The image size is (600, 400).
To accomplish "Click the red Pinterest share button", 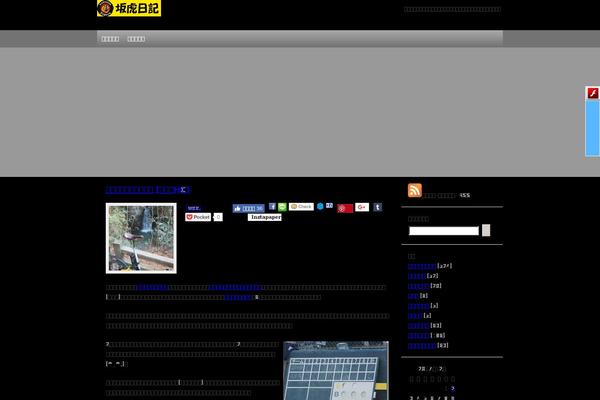I will [x=345, y=209].
